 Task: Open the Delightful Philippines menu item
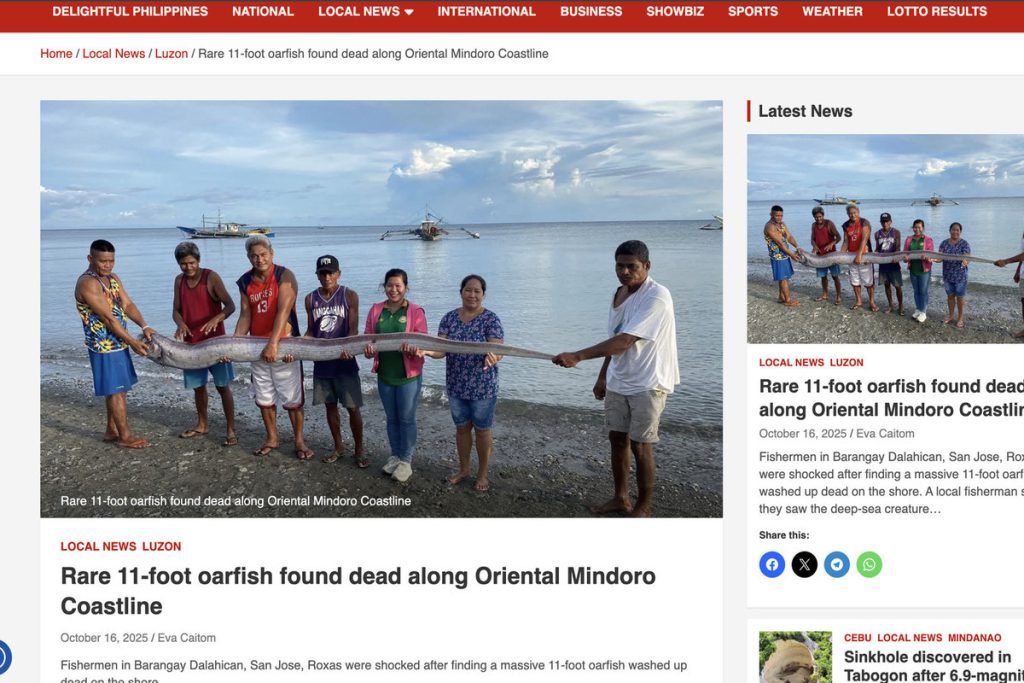[130, 12]
